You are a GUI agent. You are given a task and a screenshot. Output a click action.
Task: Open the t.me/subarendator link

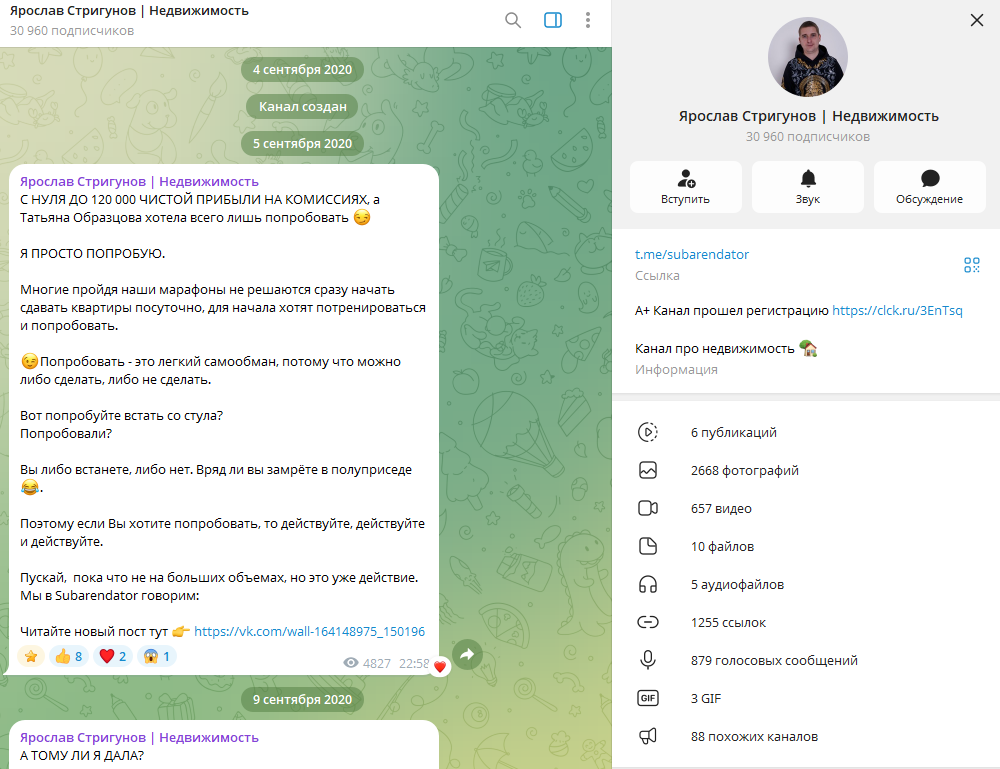pyautogui.click(x=691, y=254)
